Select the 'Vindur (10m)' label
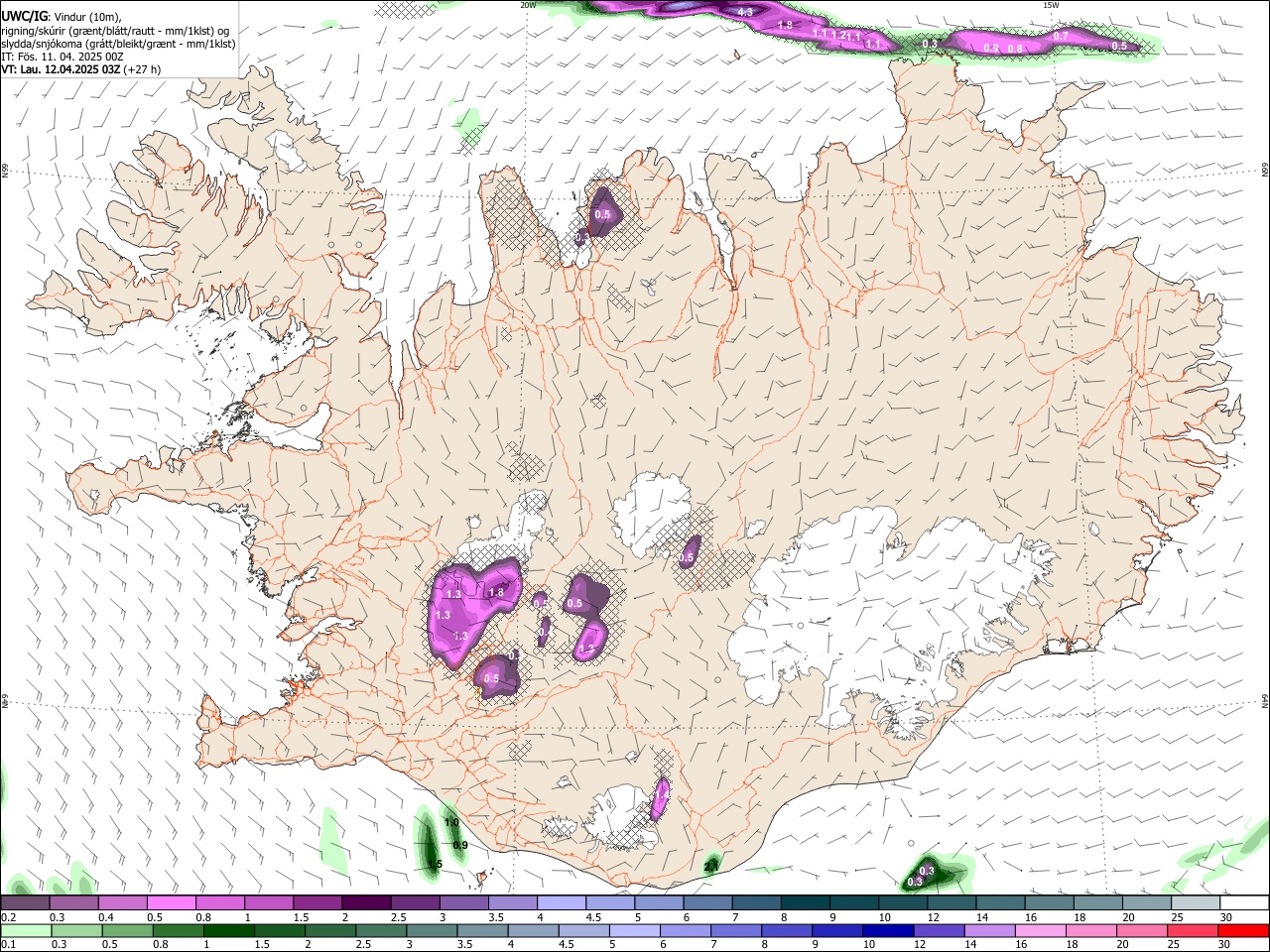Image resolution: width=1270 pixels, height=952 pixels. pos(86,16)
